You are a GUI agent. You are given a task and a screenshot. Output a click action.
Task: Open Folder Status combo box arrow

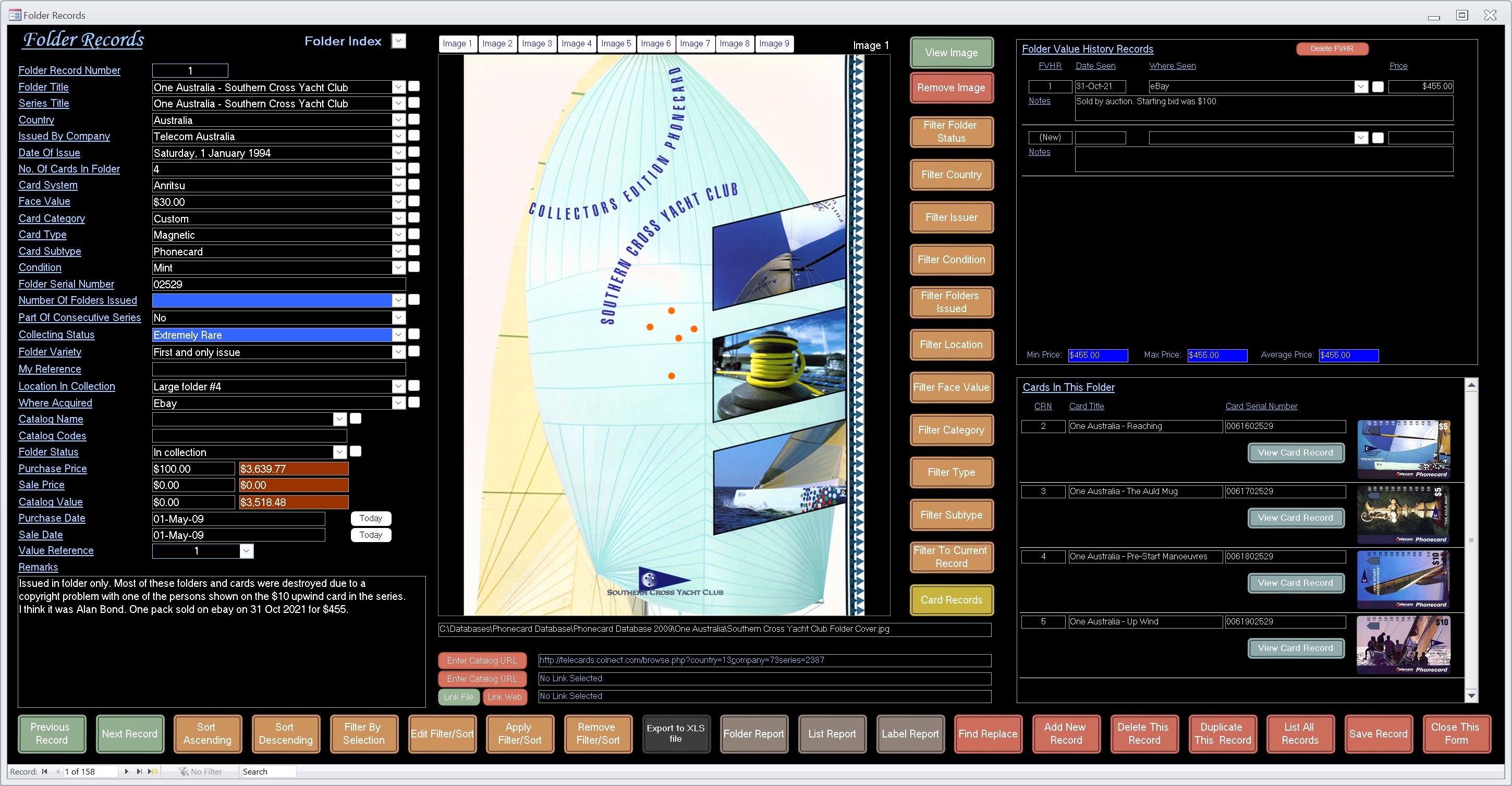coord(339,452)
